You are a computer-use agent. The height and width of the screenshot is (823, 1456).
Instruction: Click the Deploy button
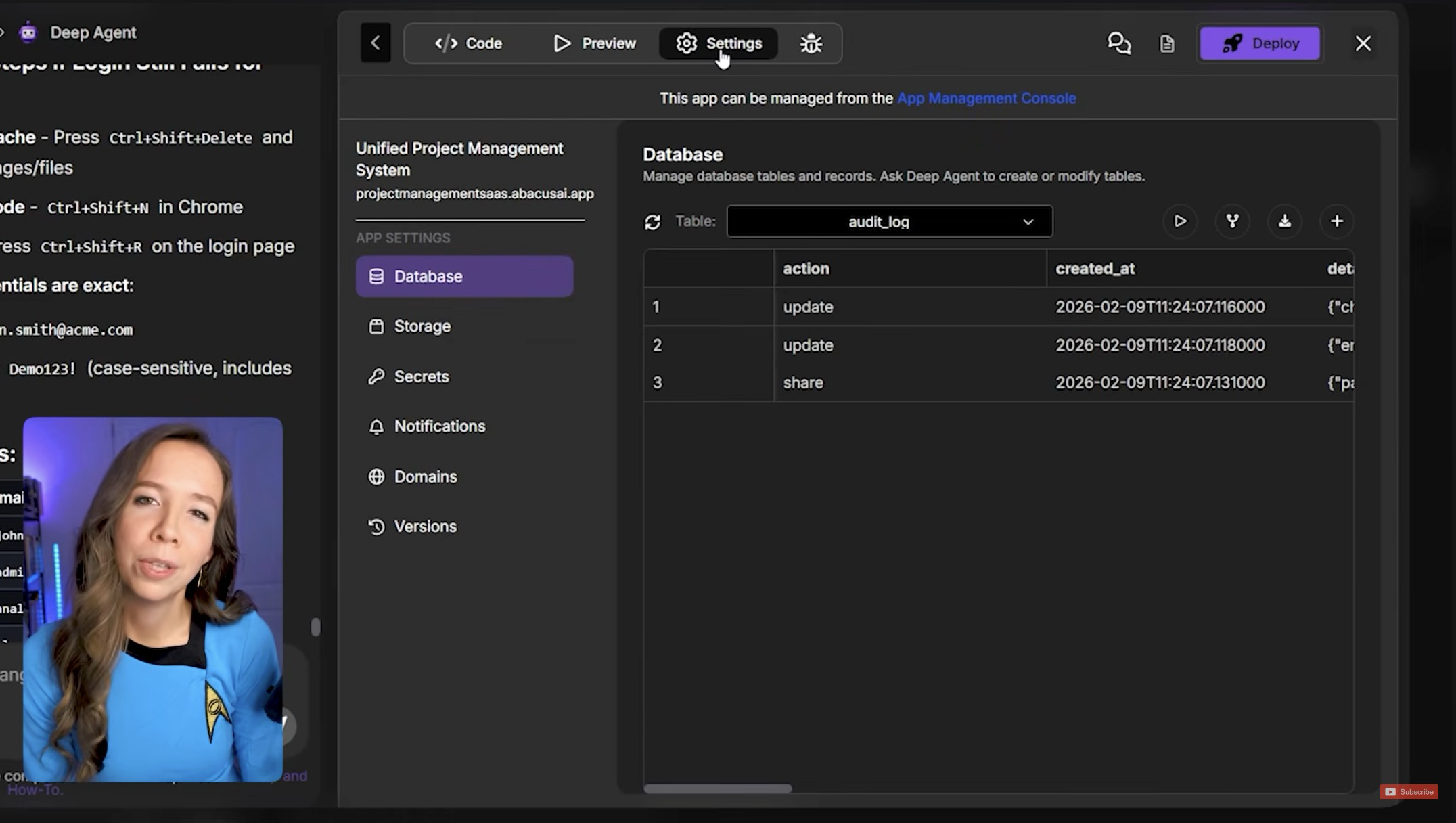(1260, 43)
